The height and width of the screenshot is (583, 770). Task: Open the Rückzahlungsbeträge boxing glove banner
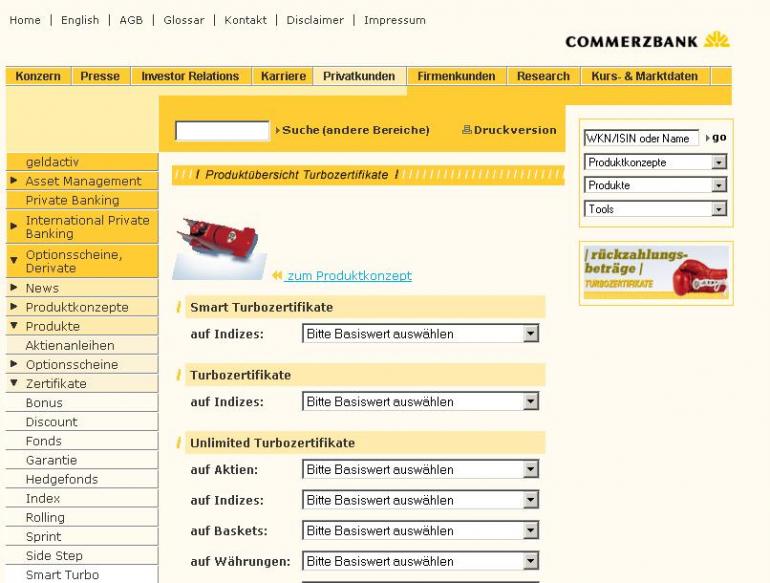tap(656, 273)
